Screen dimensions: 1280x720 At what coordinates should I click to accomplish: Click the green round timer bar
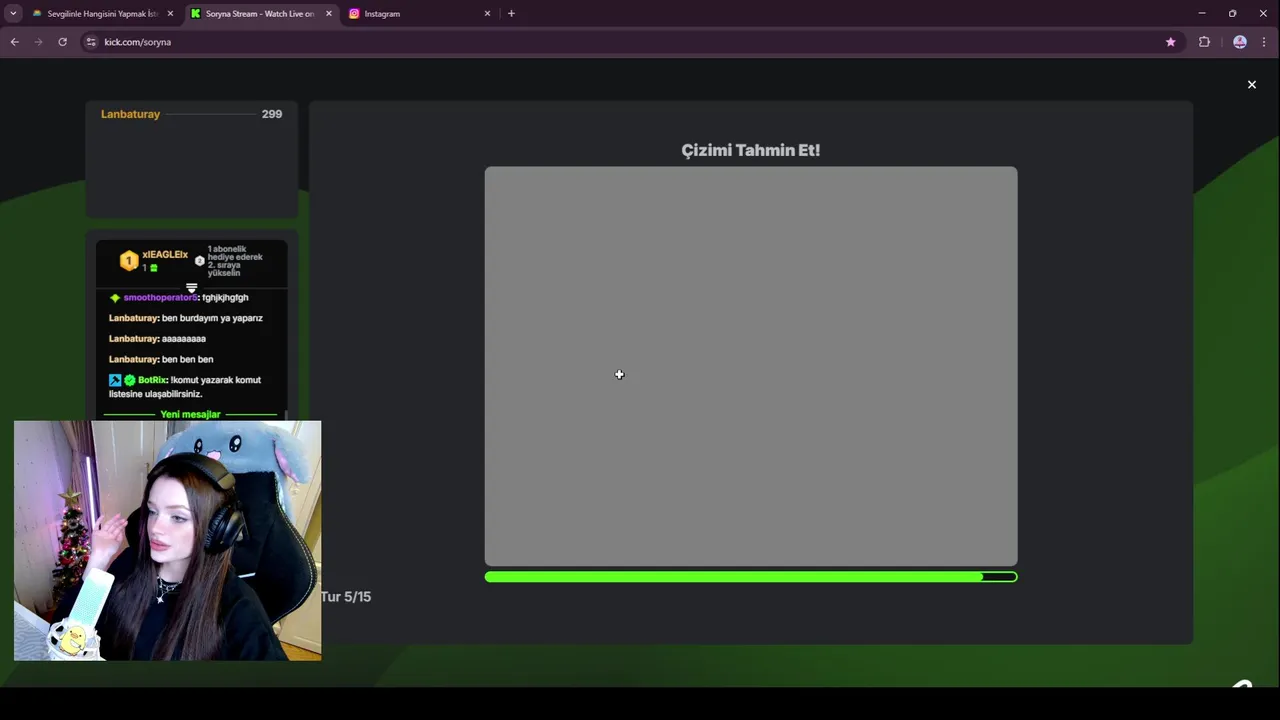coord(751,577)
